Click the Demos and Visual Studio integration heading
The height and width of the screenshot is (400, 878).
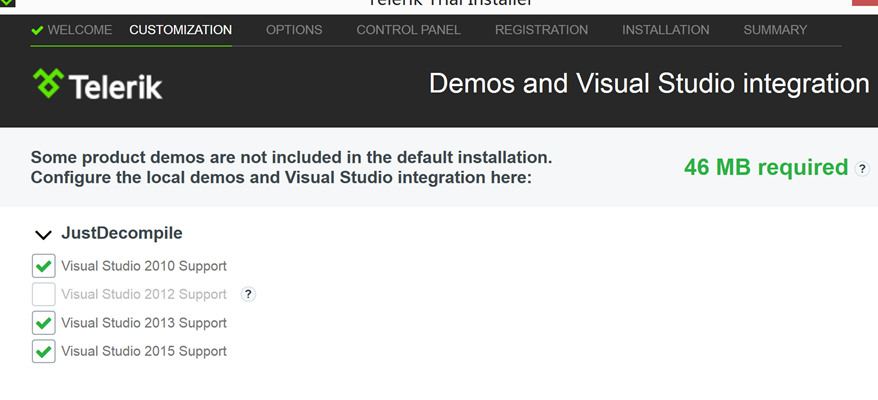648,84
